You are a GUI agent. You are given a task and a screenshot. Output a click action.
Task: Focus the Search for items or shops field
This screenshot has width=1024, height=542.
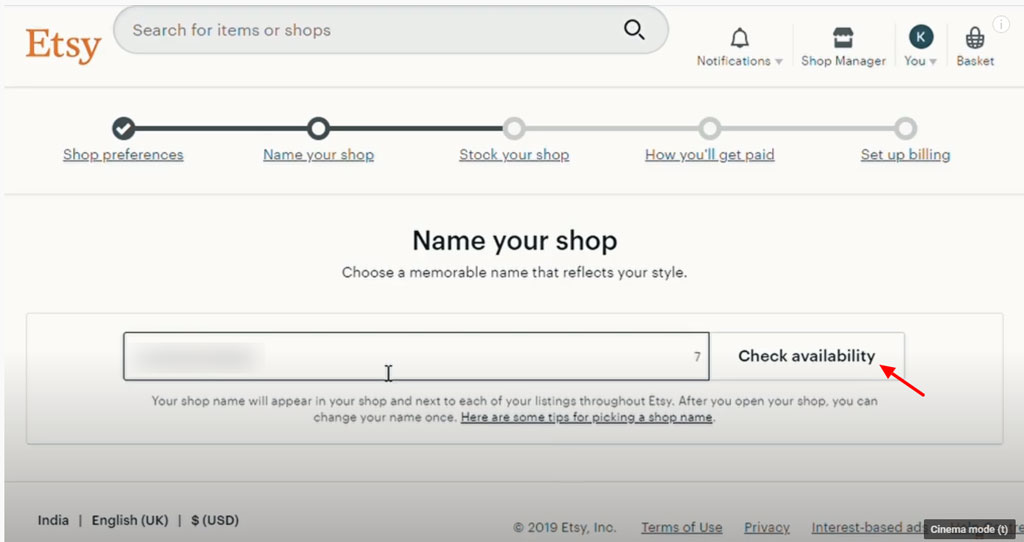(x=391, y=30)
